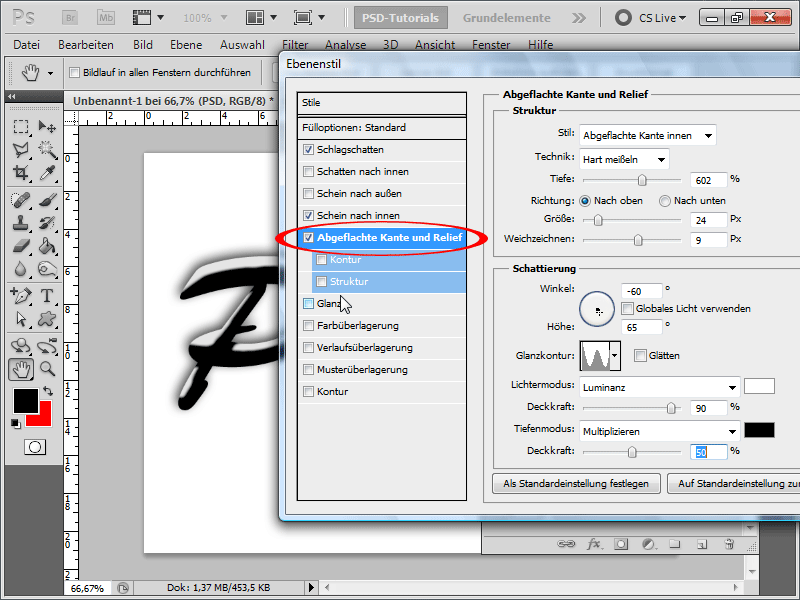Select the Paint Bucket tool
This screenshot has width=800, height=600.
pos(47,246)
